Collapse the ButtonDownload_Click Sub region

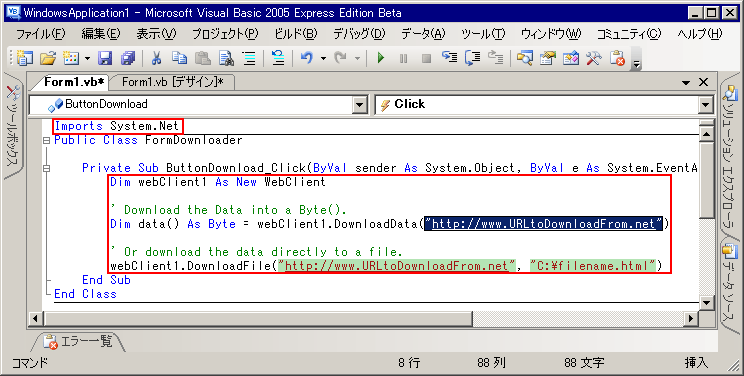pyautogui.click(x=46, y=168)
